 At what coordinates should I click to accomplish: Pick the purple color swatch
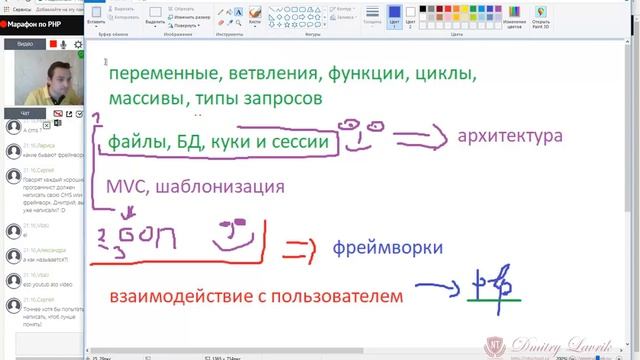pyautogui.click(x=498, y=9)
